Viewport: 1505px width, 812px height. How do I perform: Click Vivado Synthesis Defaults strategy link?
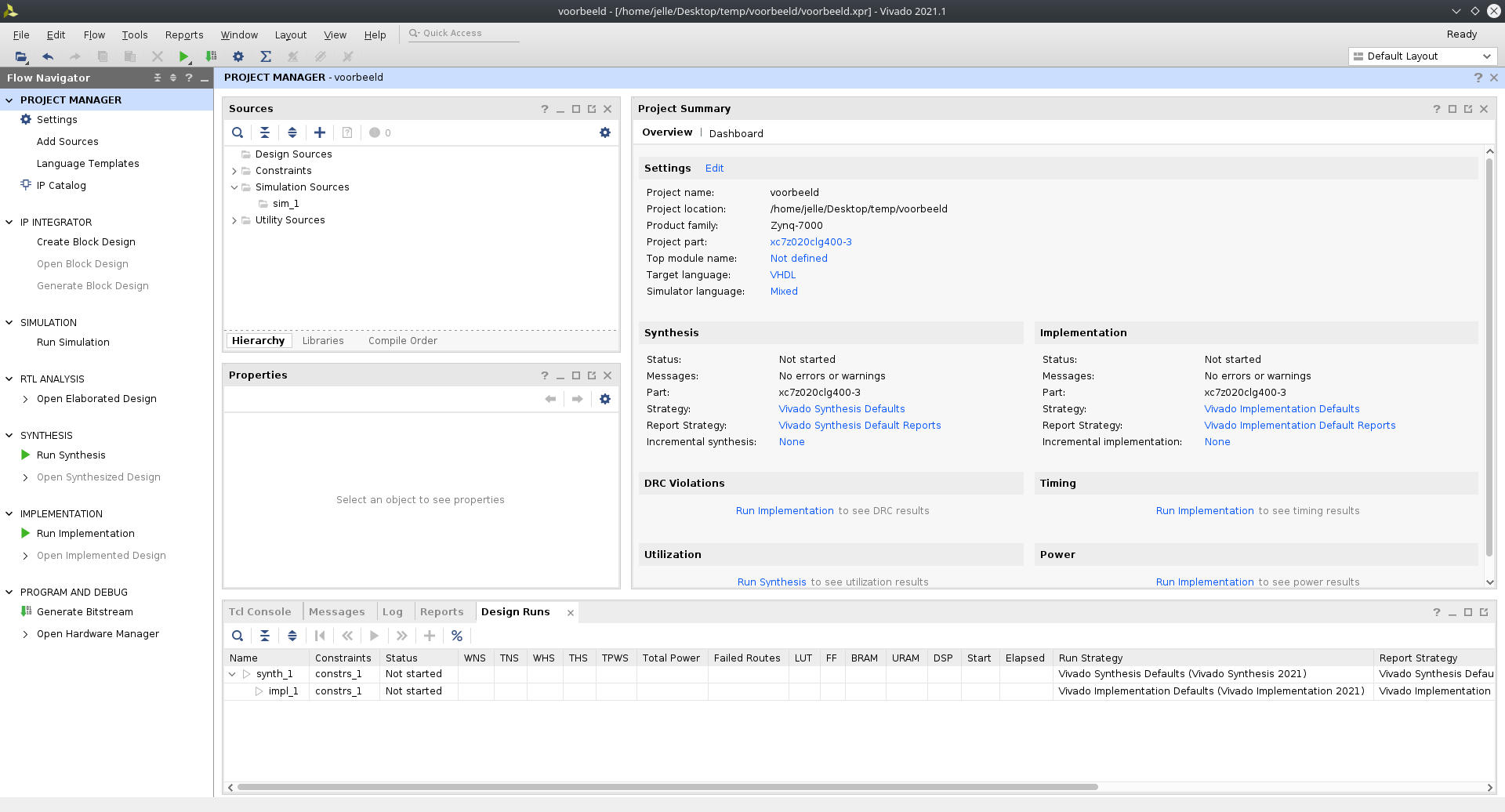842,409
